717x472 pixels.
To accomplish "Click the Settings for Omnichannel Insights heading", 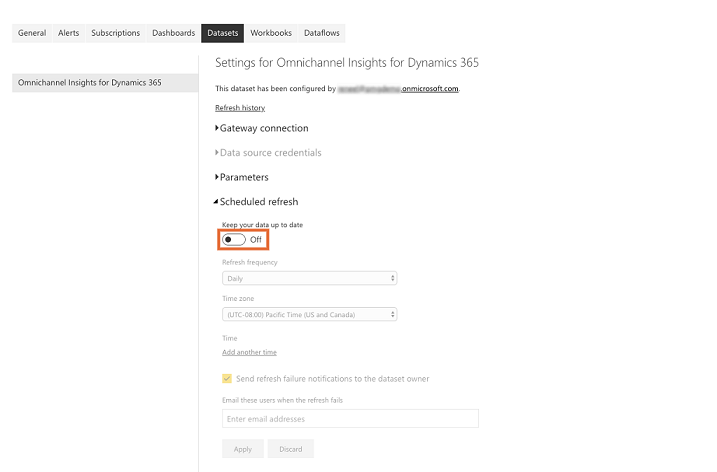I will coord(347,63).
